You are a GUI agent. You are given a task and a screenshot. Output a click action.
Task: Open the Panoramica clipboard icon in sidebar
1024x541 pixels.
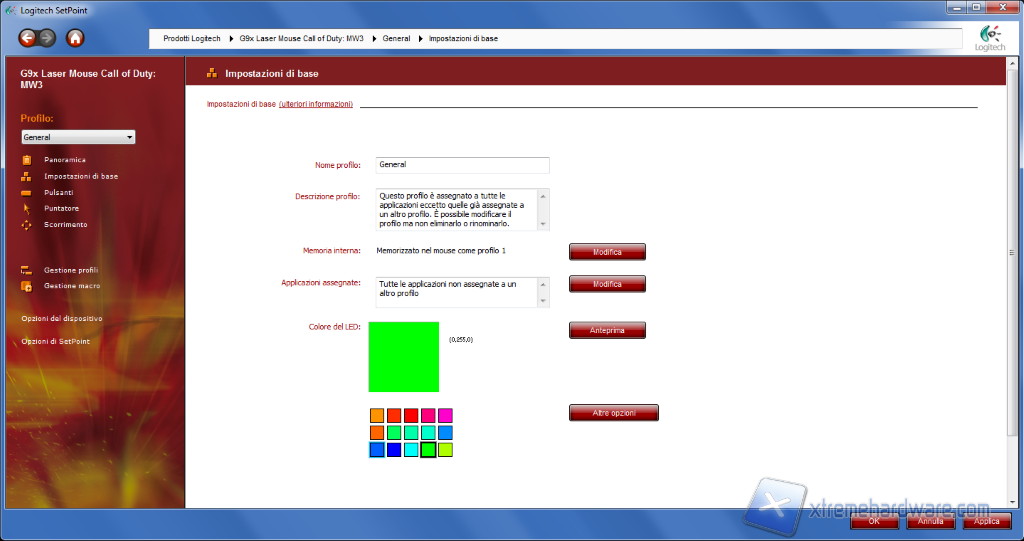[x=26, y=160]
